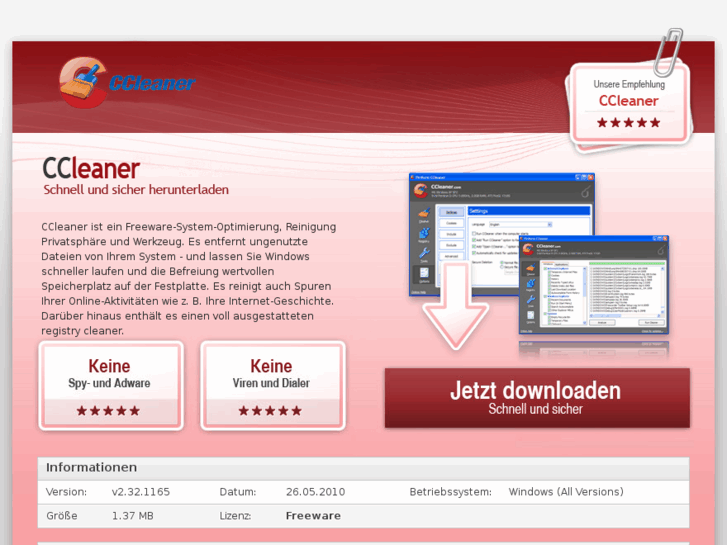Click the Keine Viren und Dialer badge

click(273, 386)
